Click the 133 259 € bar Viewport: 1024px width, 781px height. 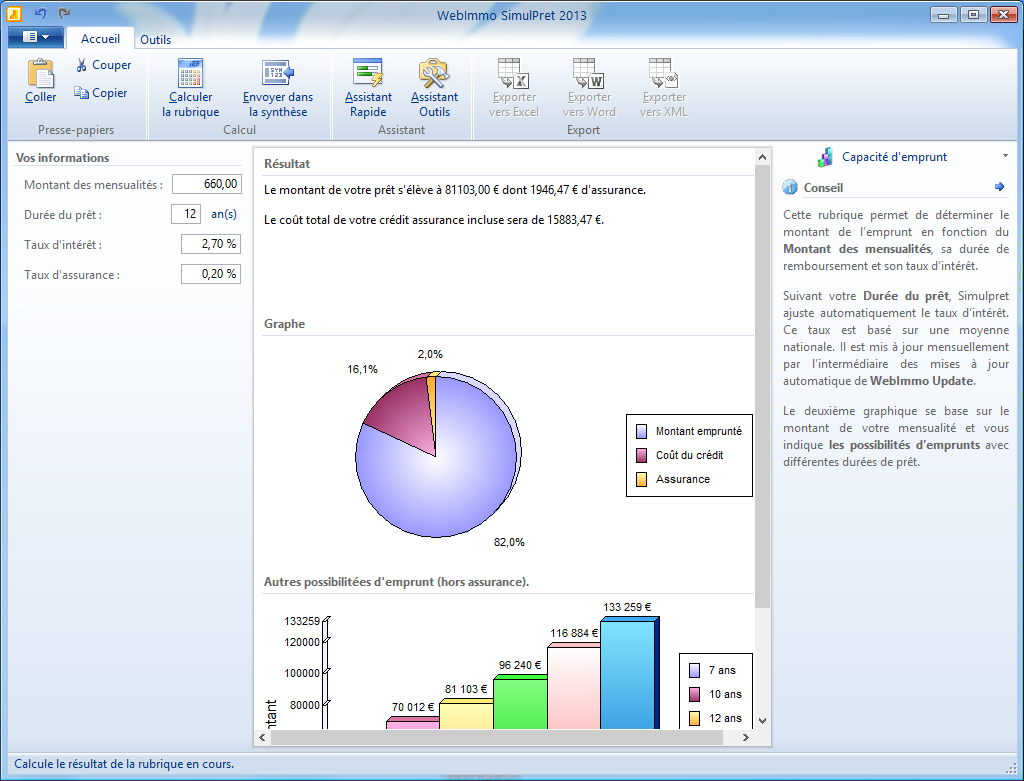[630, 673]
